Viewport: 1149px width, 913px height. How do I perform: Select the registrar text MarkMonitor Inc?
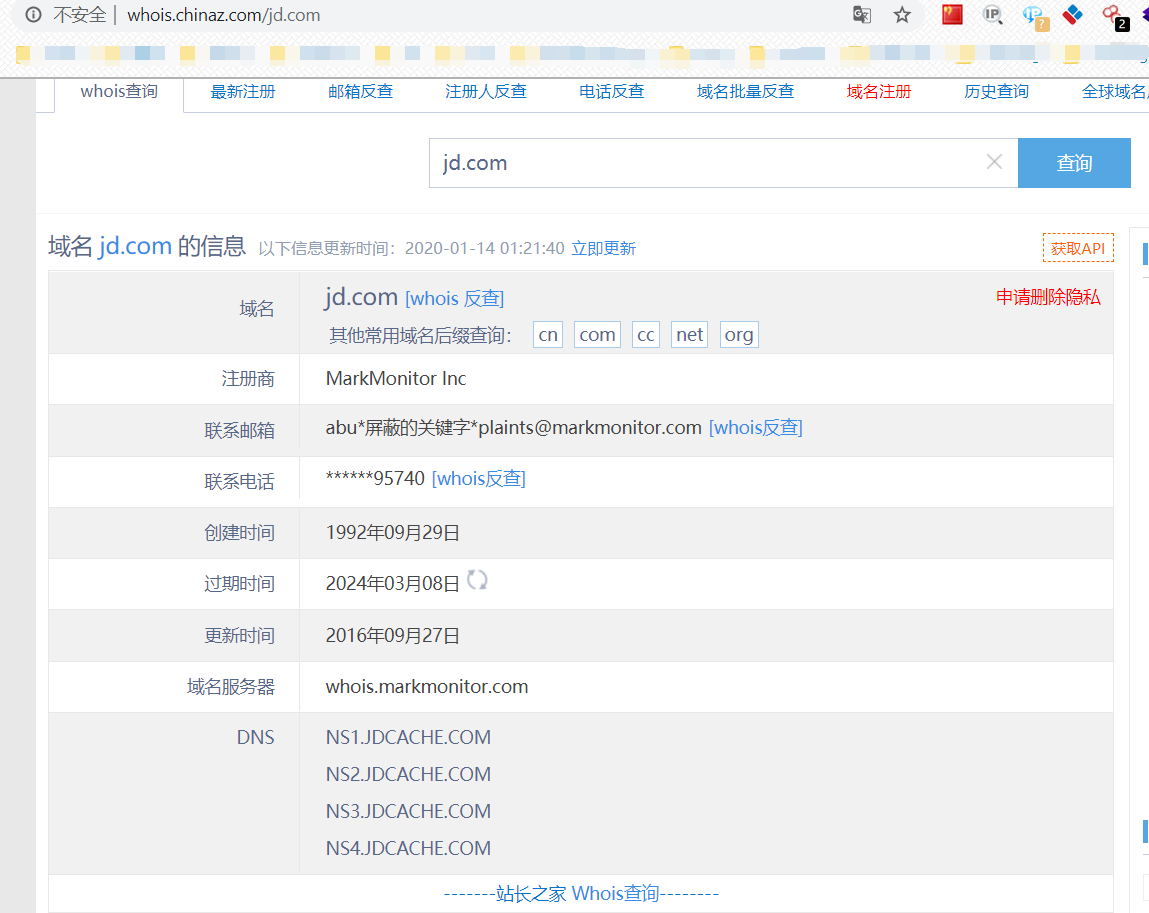click(396, 378)
